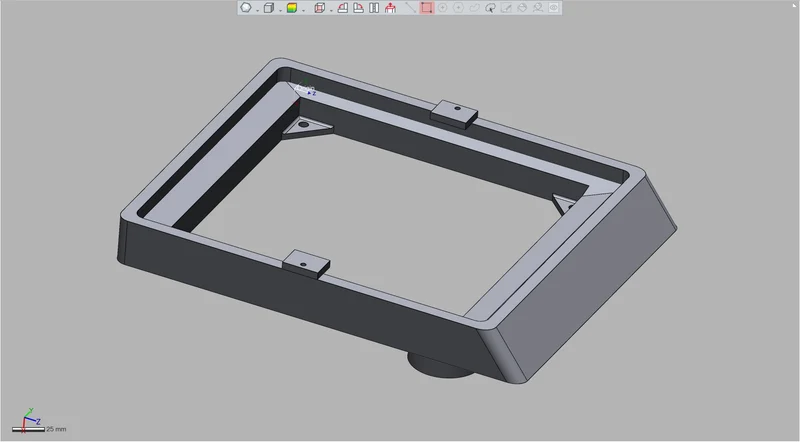Select the wireframe box display icon
This screenshot has width=800, height=442.
click(x=319, y=8)
